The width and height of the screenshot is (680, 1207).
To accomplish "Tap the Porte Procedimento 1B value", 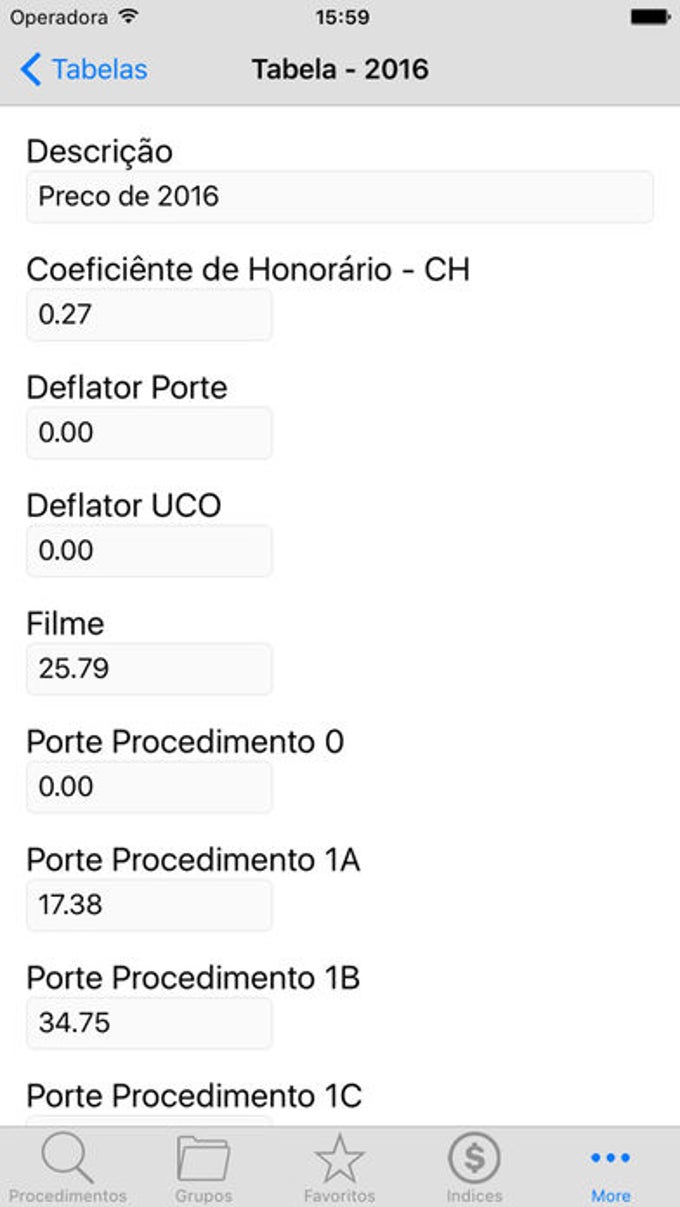I will pos(148,1022).
